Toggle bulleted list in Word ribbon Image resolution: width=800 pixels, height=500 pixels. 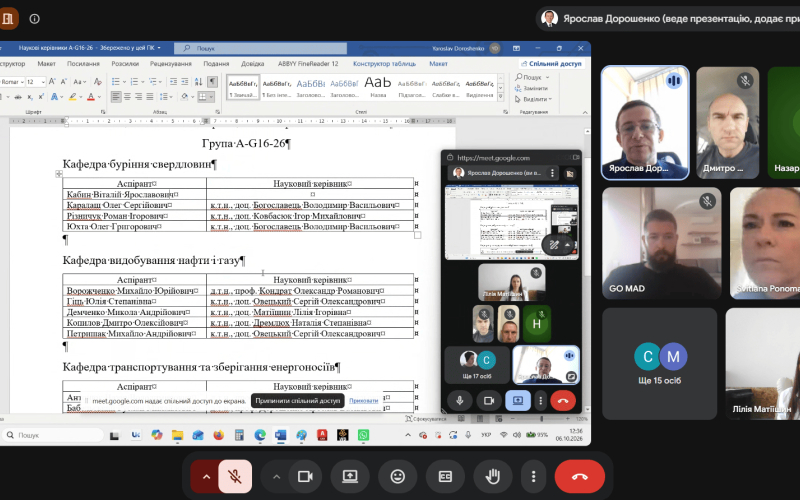coord(116,82)
